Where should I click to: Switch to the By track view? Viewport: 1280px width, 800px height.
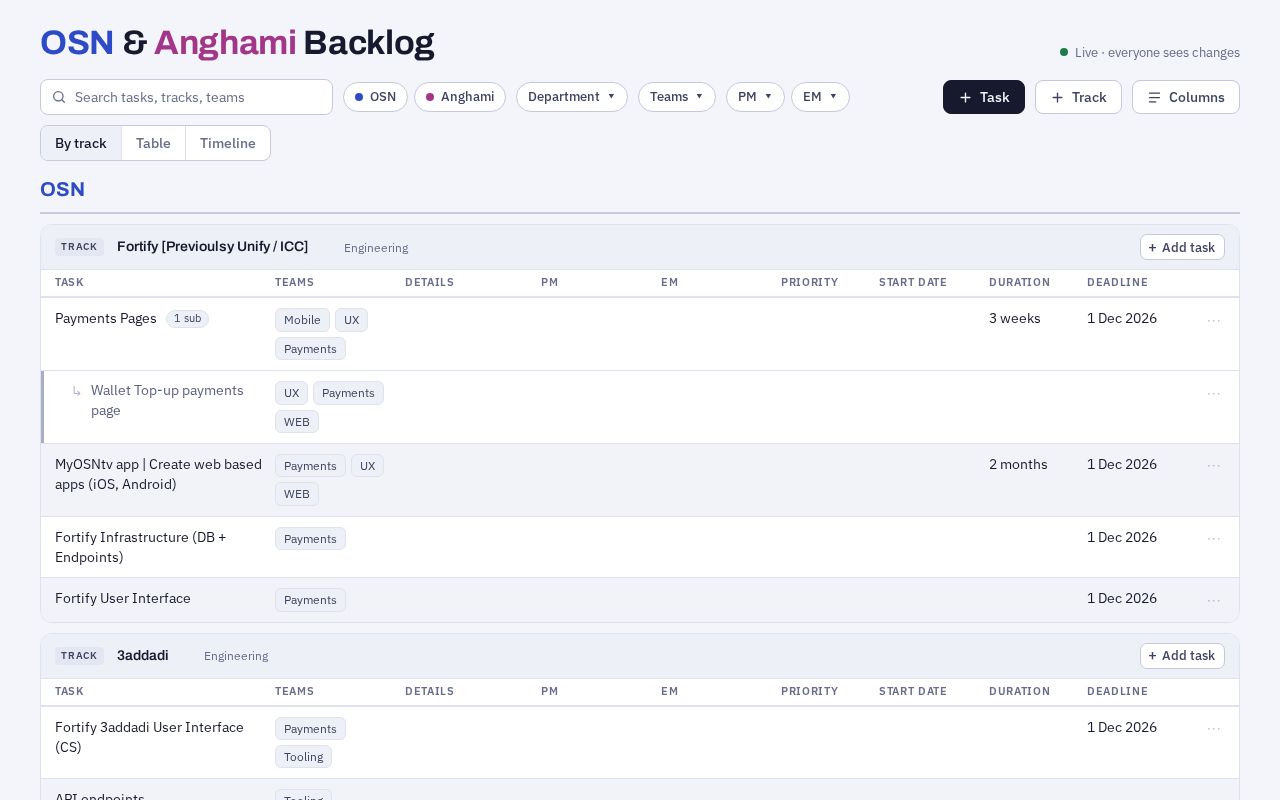pos(81,143)
